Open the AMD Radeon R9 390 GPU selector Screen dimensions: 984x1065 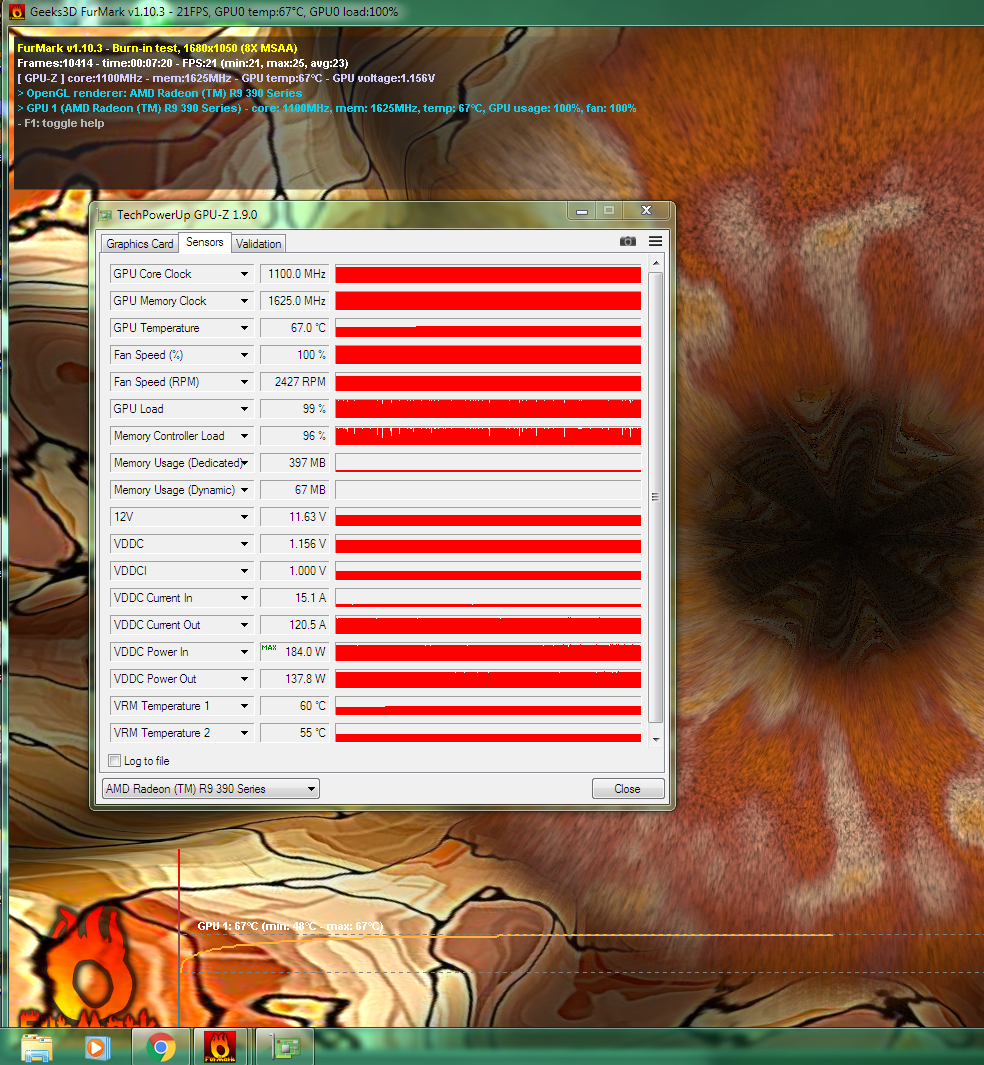point(211,789)
